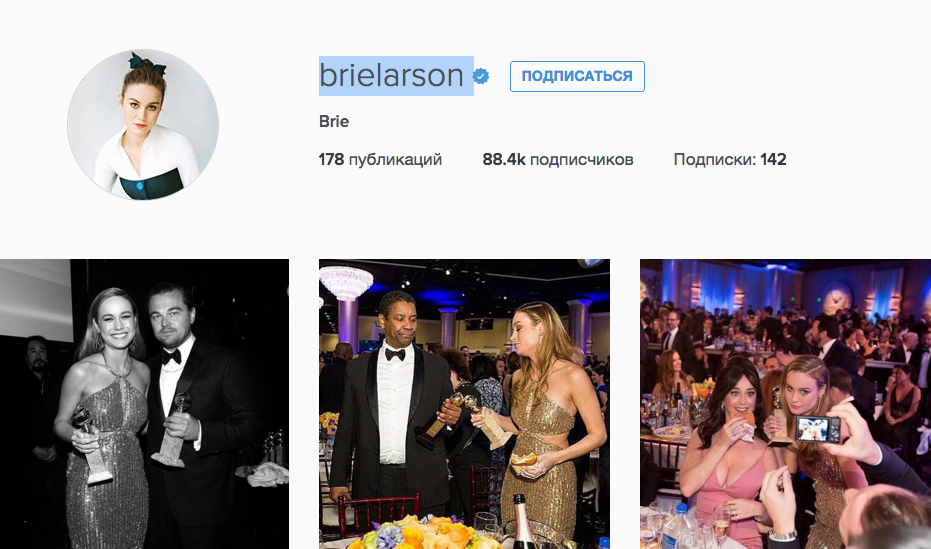This screenshot has width=931, height=549.
Task: Click the blue verified badge beside brielarson
Action: (x=481, y=77)
